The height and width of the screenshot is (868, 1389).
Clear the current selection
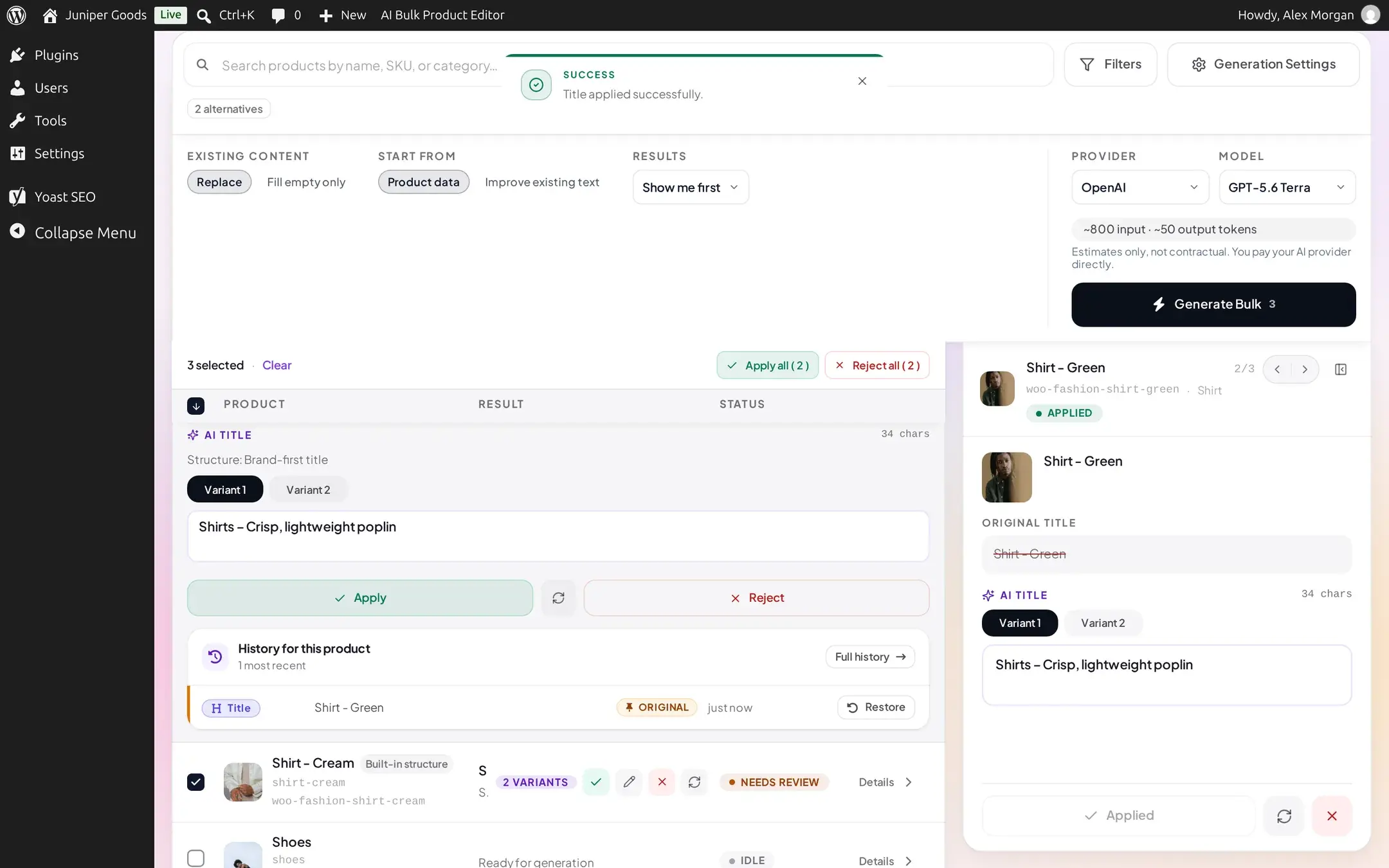pyautogui.click(x=277, y=365)
